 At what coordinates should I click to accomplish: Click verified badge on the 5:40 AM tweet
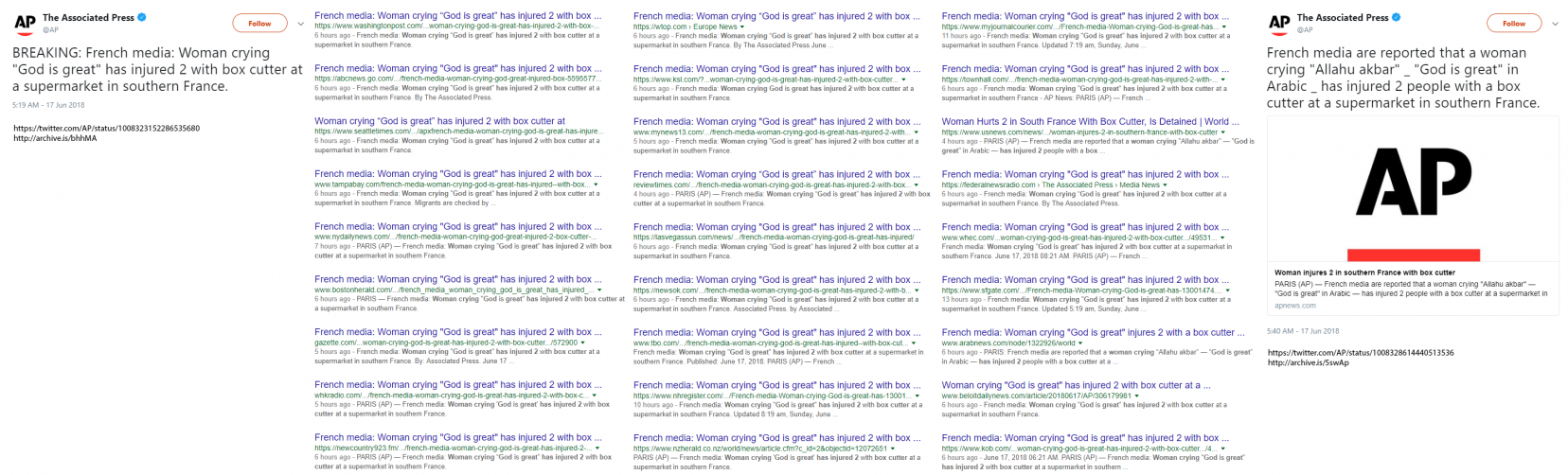tap(1397, 17)
